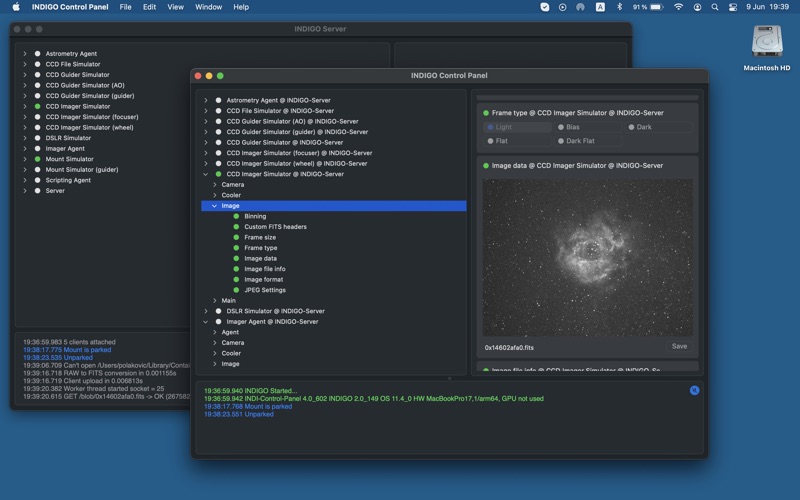This screenshot has height=500, width=800.
Task: Click 5 clients attached log line in Server window
Action: tap(69, 342)
